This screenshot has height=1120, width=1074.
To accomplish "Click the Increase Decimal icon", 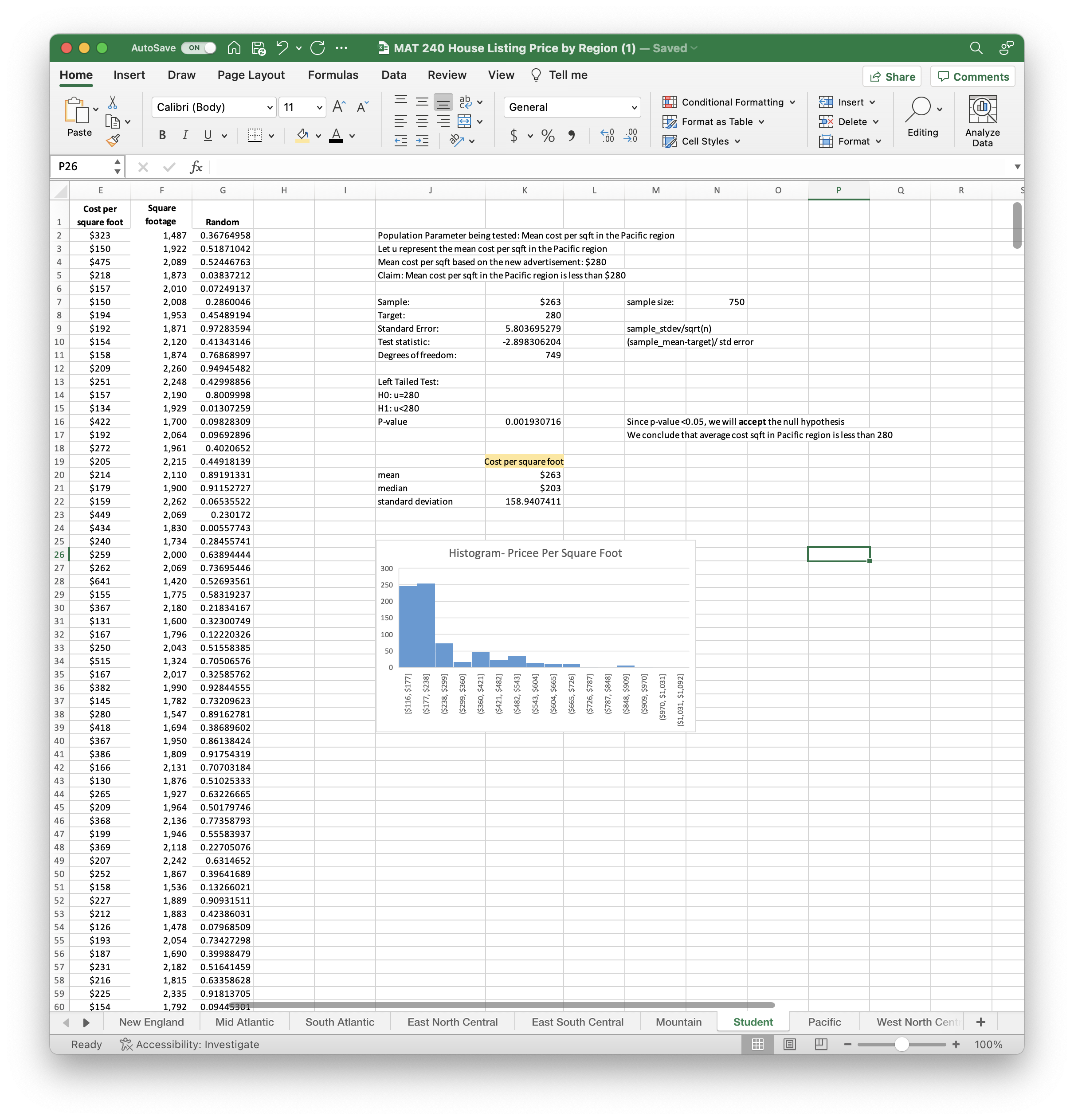I will (607, 136).
